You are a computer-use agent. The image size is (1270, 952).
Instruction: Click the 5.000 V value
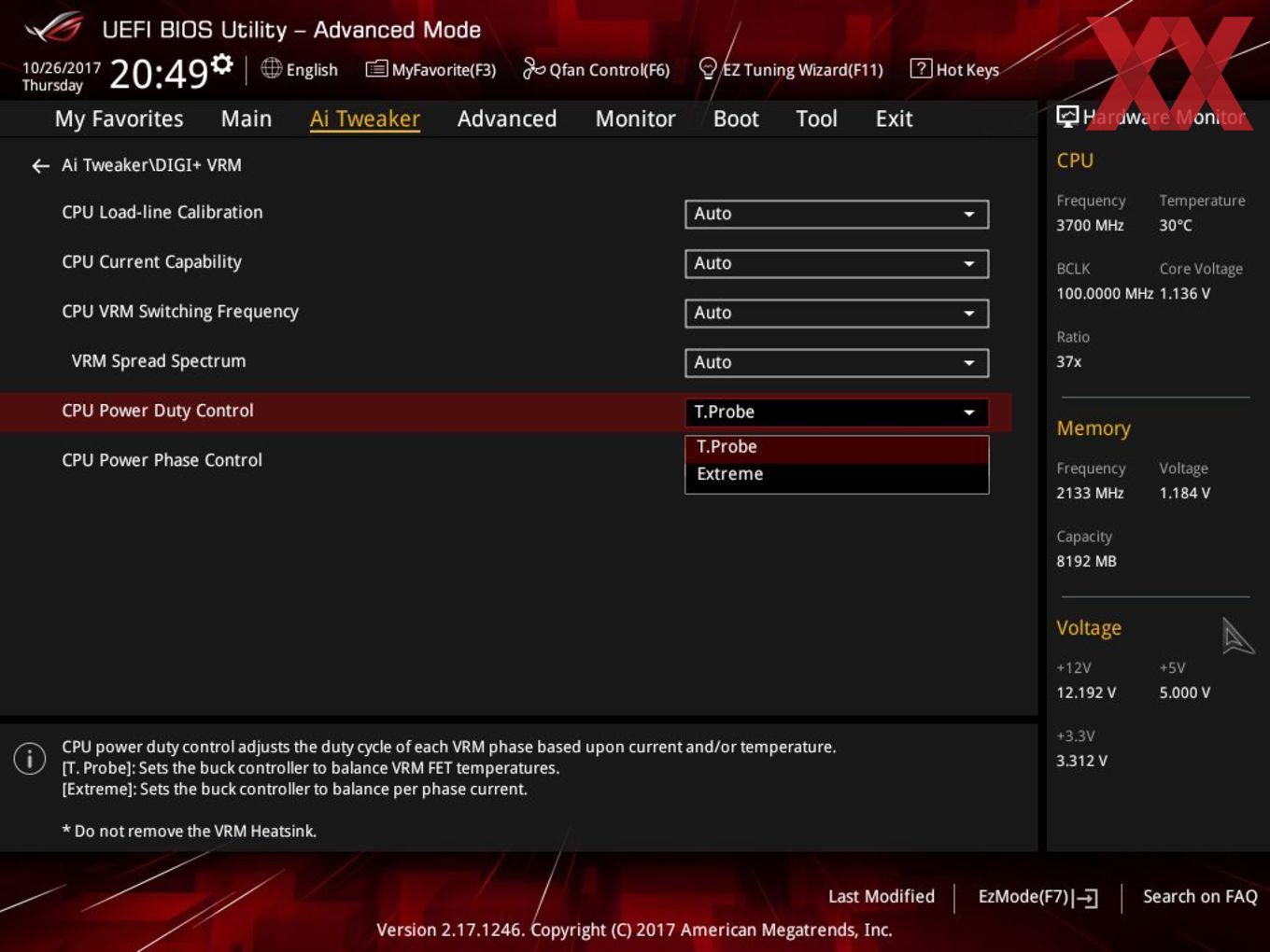pos(1185,693)
